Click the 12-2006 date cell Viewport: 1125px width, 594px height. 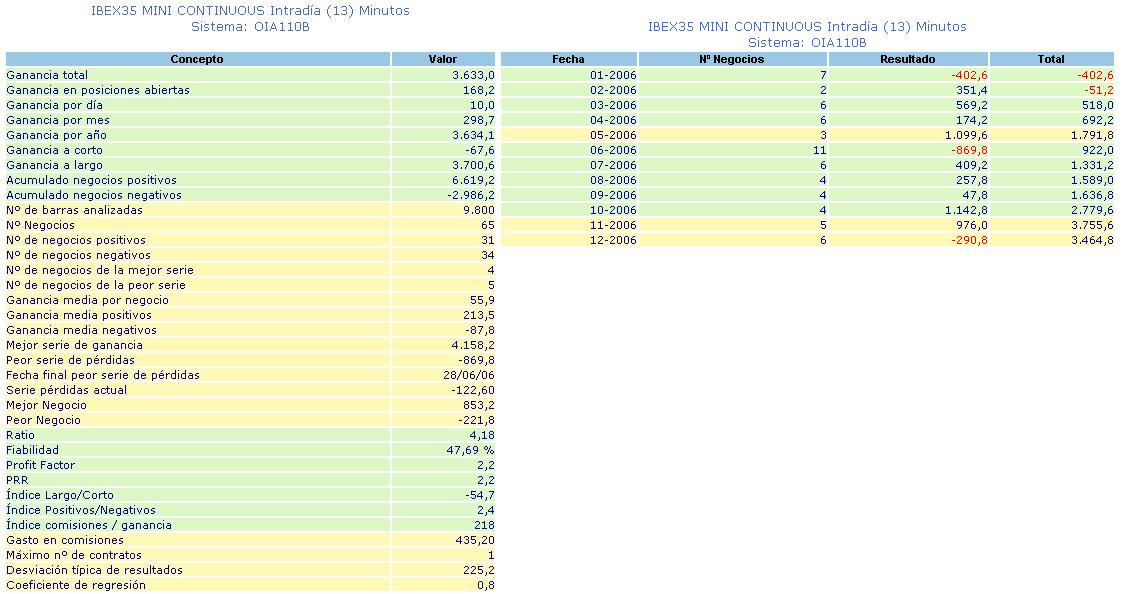(613, 240)
